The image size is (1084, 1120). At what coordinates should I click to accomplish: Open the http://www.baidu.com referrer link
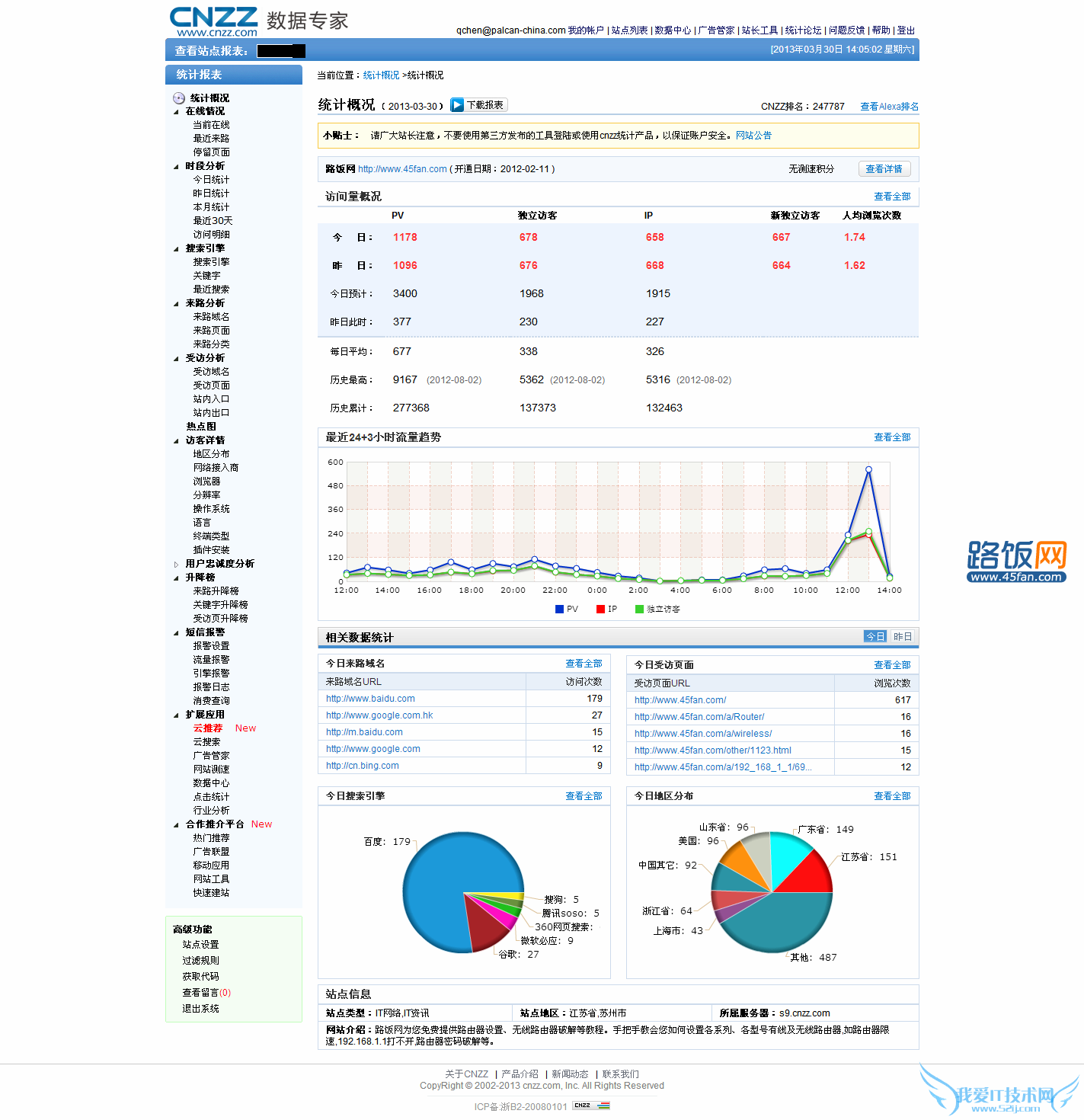[x=370, y=699]
